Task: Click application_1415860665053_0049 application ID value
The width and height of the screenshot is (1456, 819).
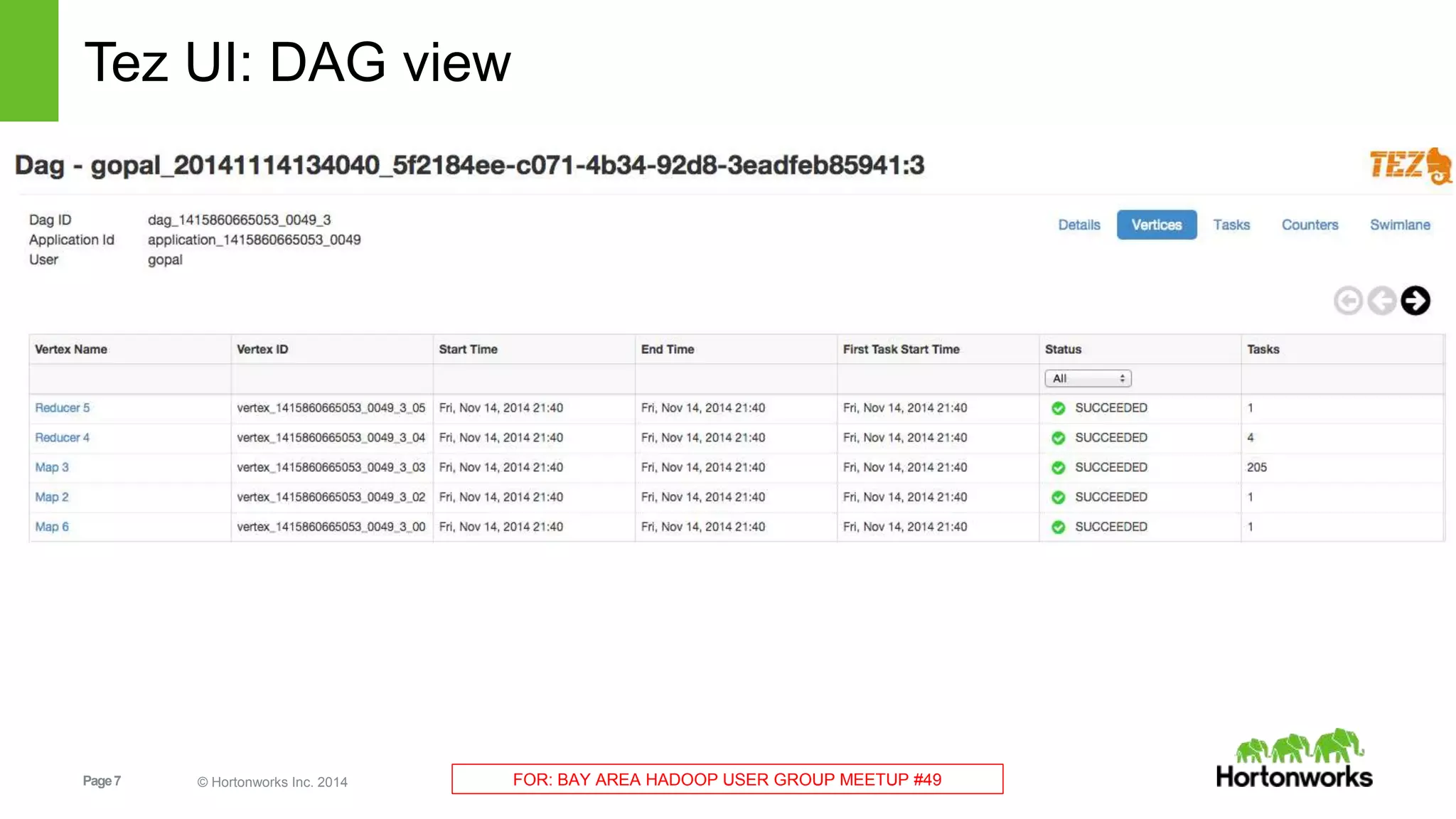Action: pyautogui.click(x=255, y=240)
